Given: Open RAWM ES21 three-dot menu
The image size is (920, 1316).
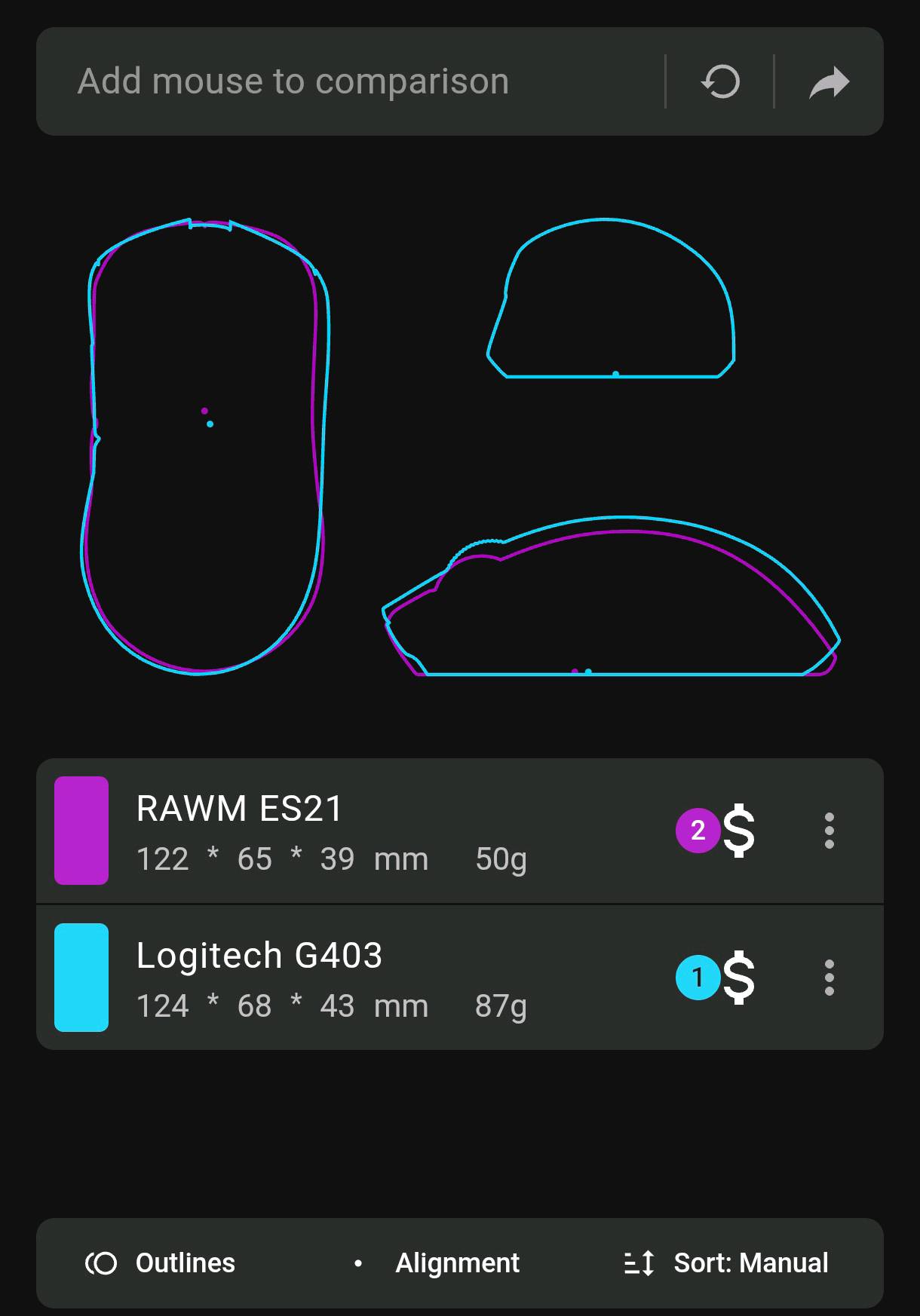Looking at the screenshot, I should click(830, 831).
